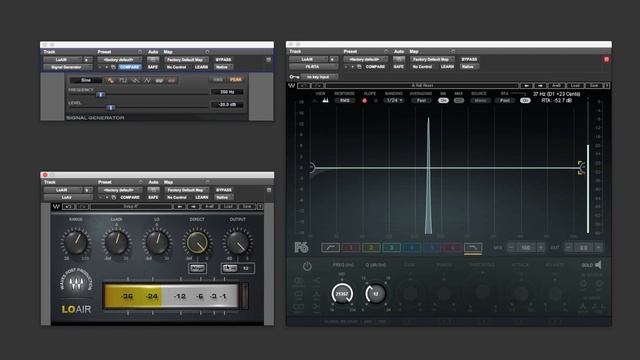Move the FREQUENCY slider handle in Signal Generator

tap(100, 95)
